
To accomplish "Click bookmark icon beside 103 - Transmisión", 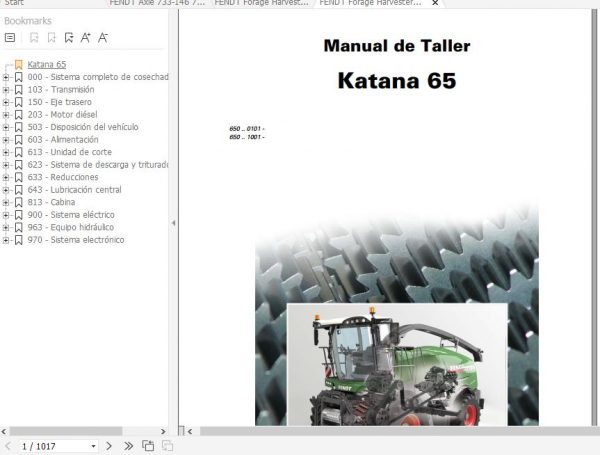I will tap(19, 90).
